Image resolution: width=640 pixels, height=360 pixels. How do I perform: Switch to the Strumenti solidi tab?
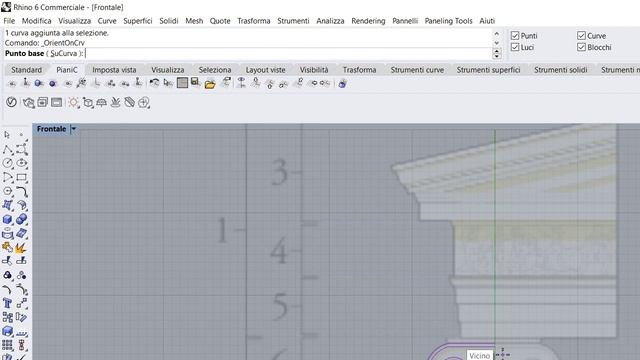tap(561, 70)
